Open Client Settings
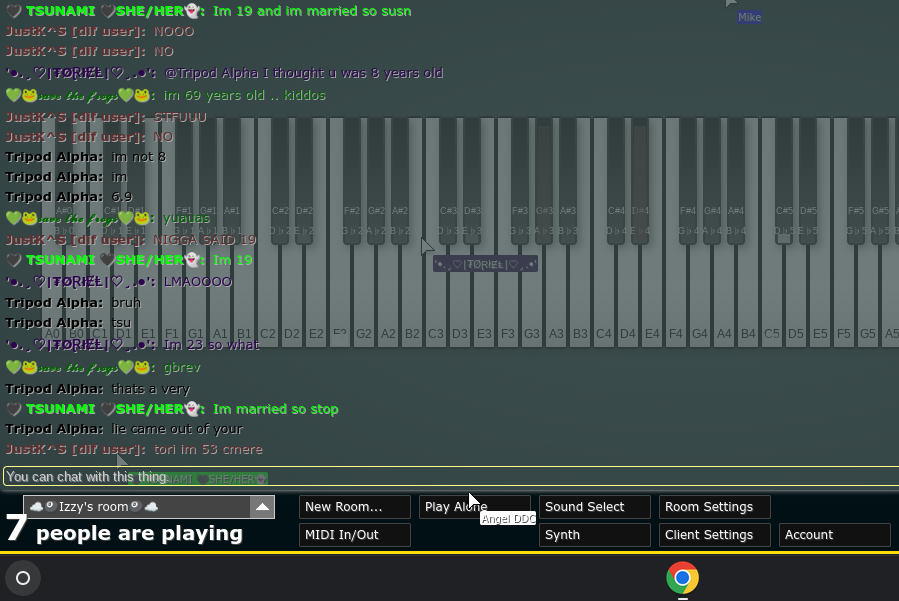Screen dimensions: 899x601 click(x=714, y=535)
